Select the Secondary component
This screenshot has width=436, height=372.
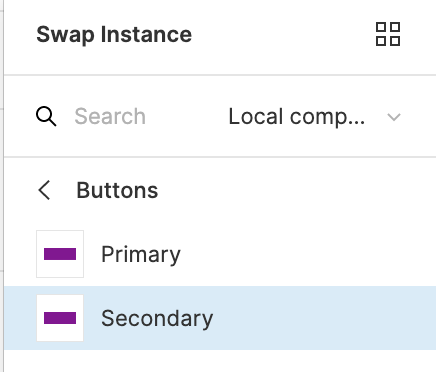click(220, 318)
